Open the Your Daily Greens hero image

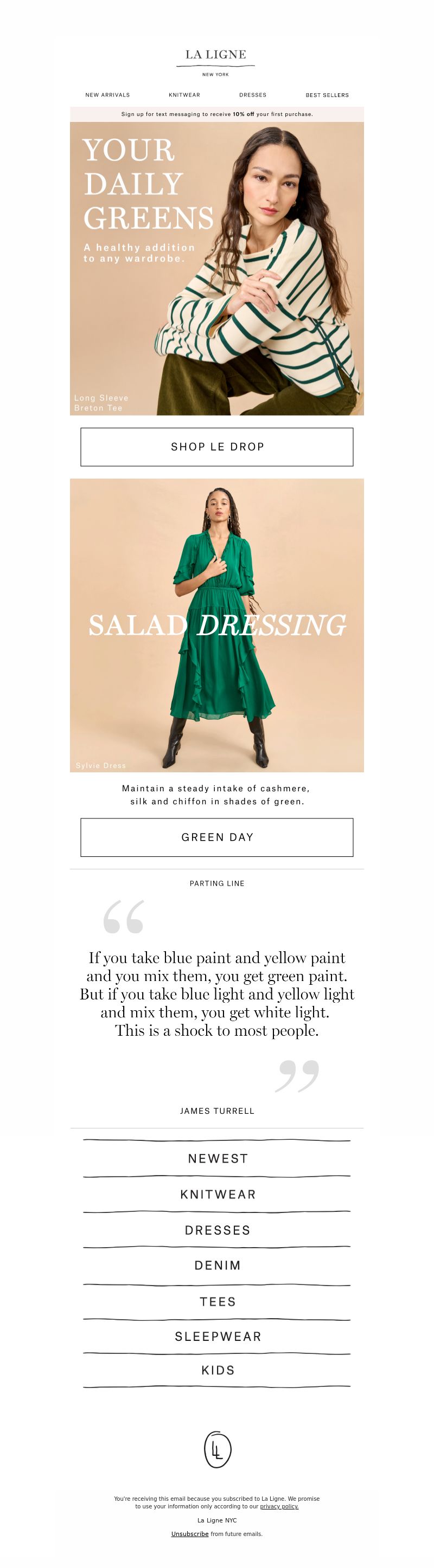pyautogui.click(x=217, y=268)
